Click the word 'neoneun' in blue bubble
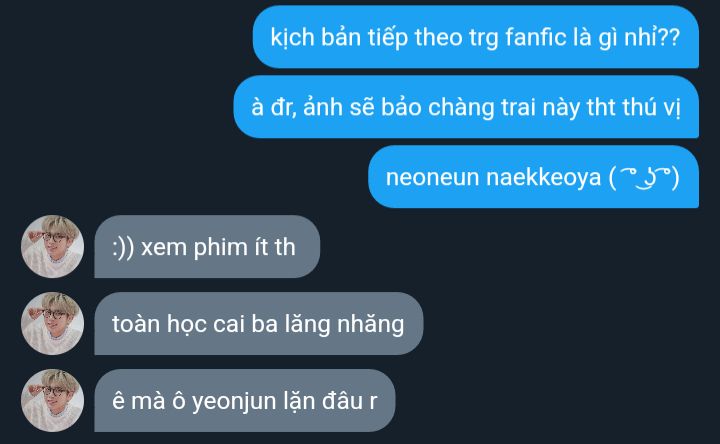 432,178
